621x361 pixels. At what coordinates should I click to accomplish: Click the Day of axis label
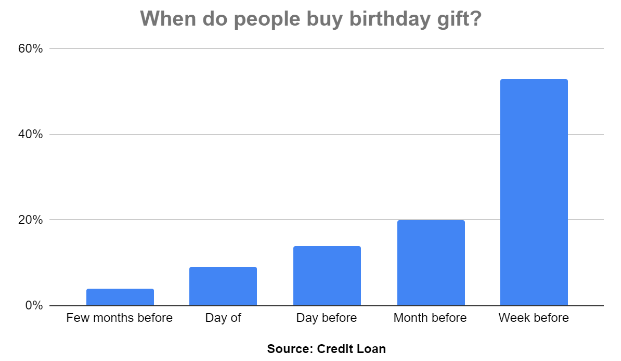click(x=223, y=318)
